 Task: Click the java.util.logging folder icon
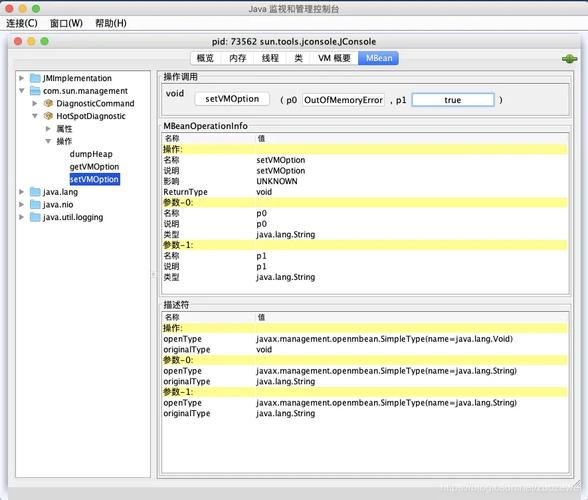pos(35,217)
